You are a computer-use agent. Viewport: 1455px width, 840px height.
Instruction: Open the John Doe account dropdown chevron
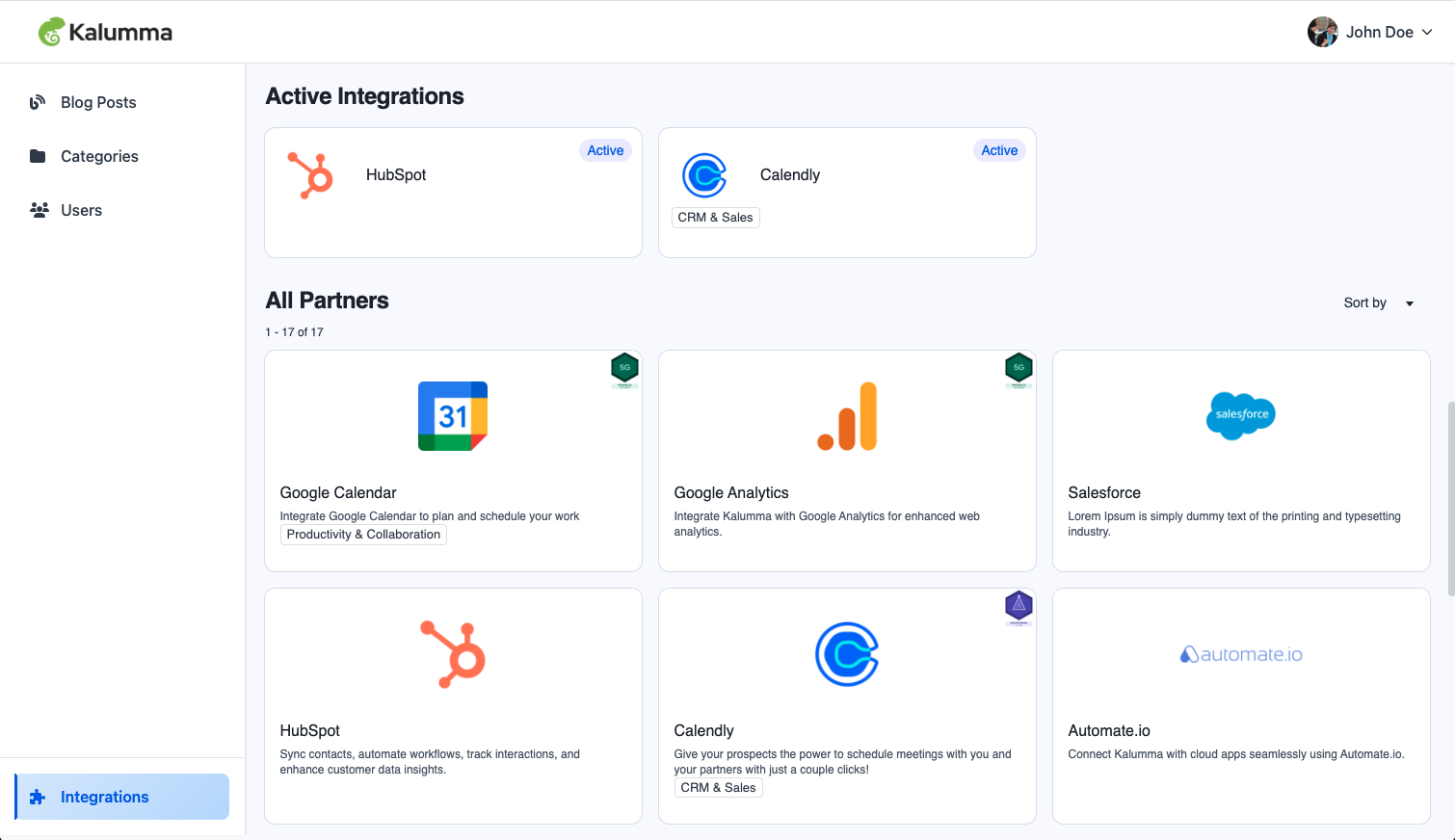click(1427, 32)
